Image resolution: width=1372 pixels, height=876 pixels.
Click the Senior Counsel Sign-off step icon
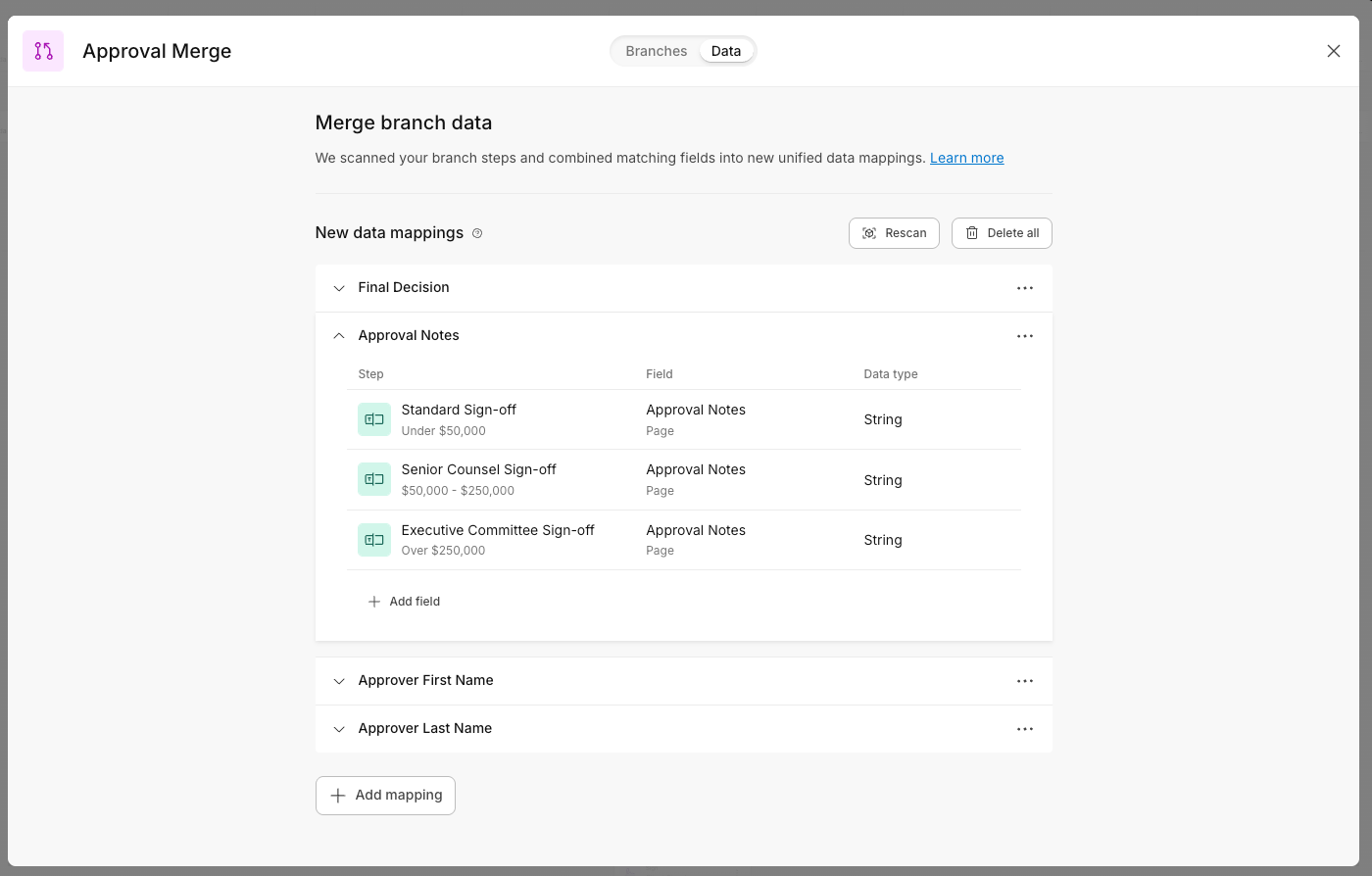click(x=374, y=479)
